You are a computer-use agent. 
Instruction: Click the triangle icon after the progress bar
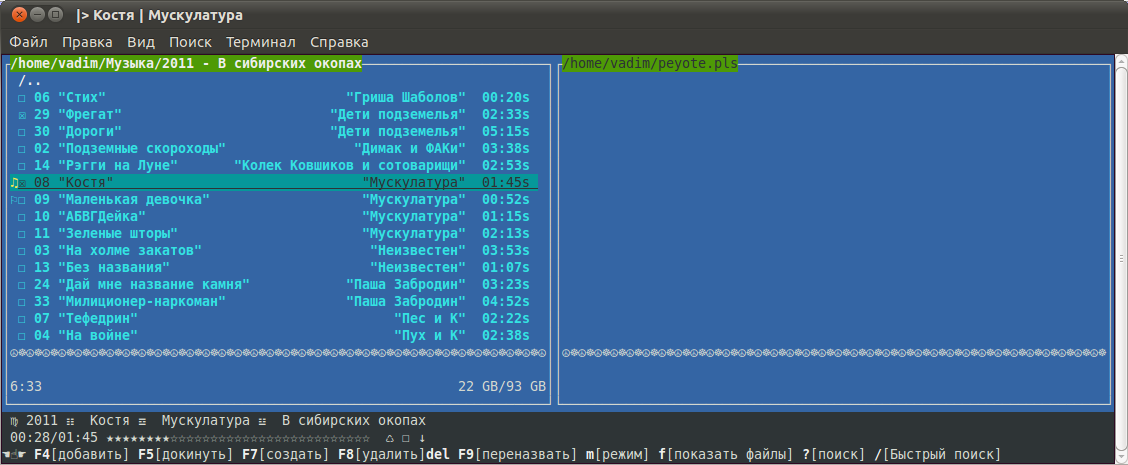[x=389, y=438]
